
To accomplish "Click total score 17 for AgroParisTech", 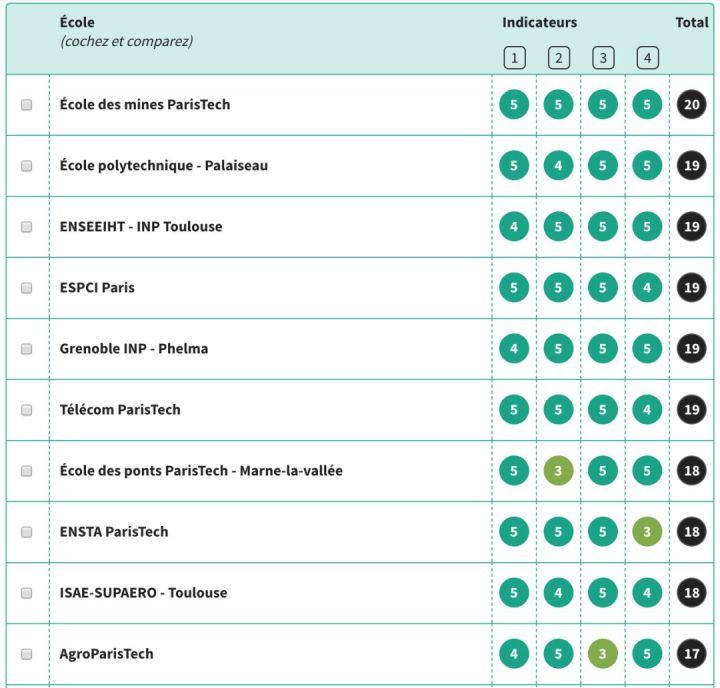I will [x=692, y=654].
